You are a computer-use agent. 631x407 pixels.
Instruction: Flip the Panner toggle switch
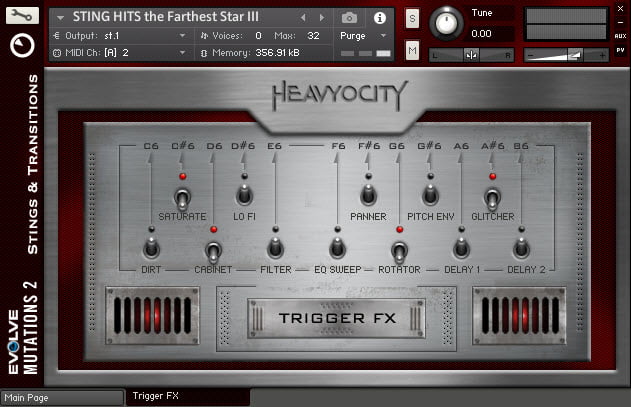tap(368, 195)
